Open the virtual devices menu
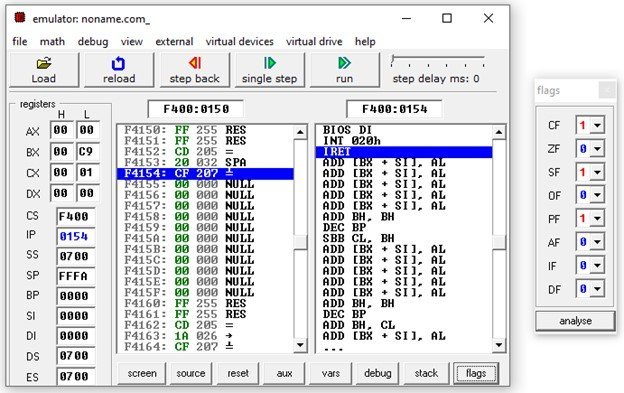 (240, 42)
